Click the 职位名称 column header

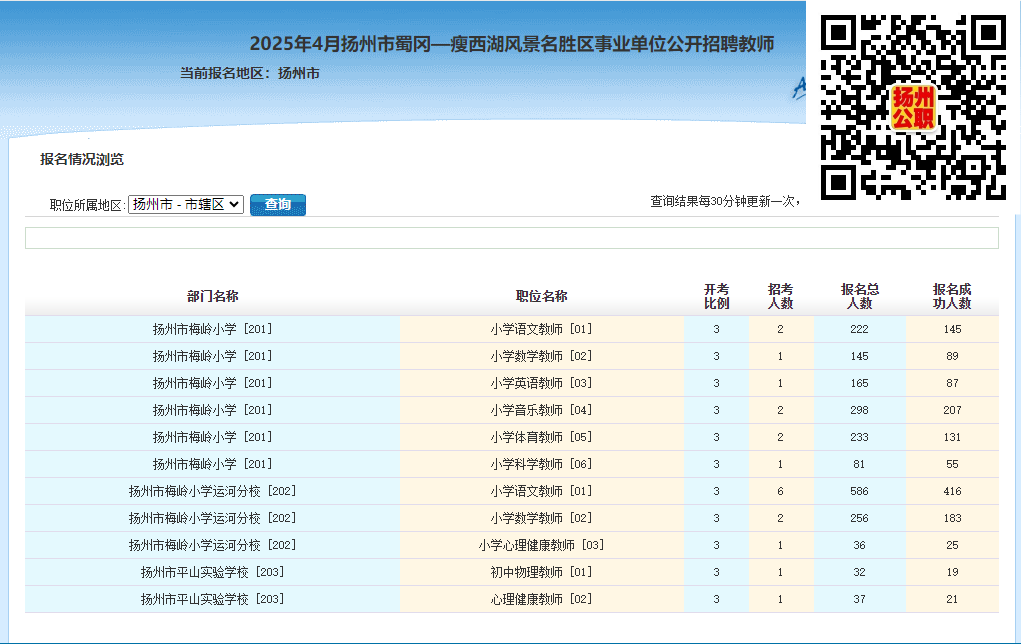[541, 296]
